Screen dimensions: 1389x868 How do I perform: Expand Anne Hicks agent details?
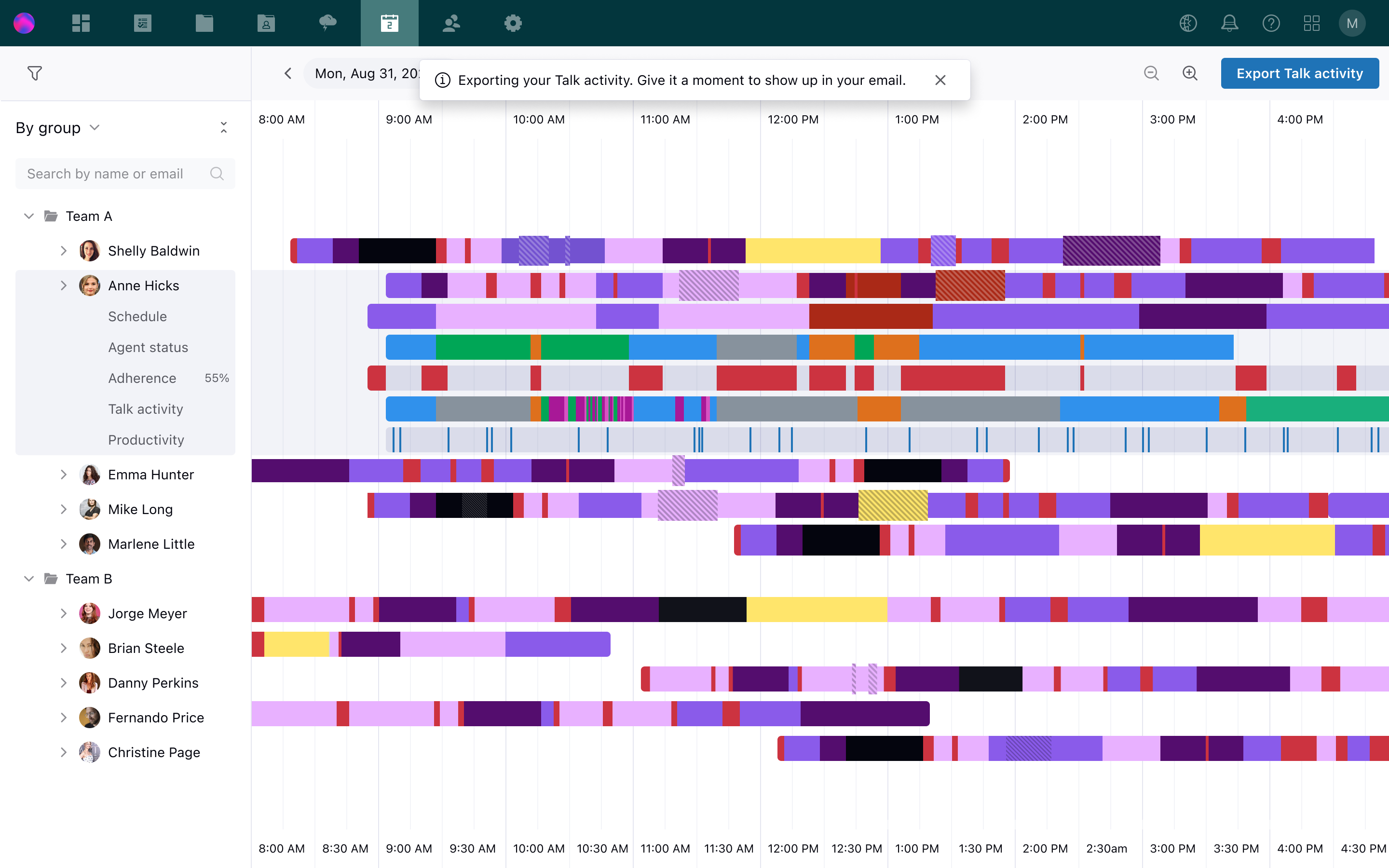(63, 285)
